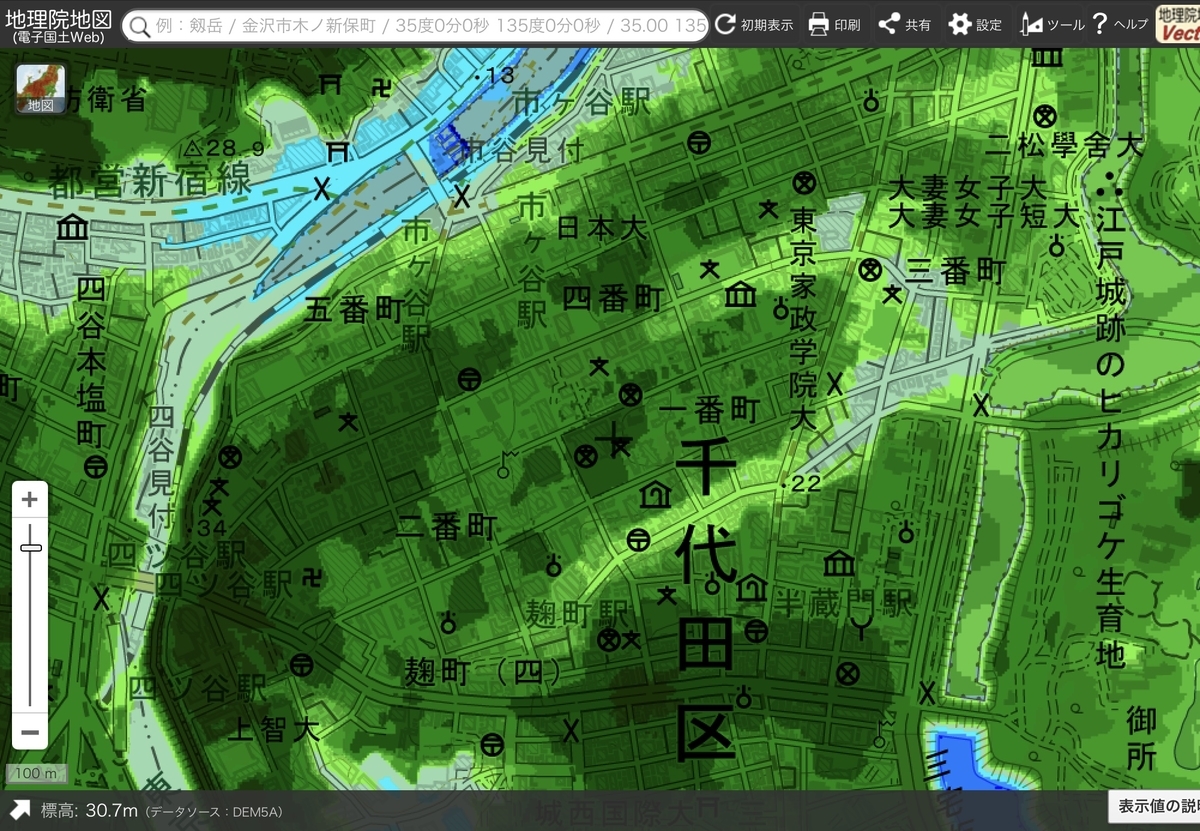This screenshot has width=1200, height=831.
Task: Open 設定 settings
Action: point(976,25)
